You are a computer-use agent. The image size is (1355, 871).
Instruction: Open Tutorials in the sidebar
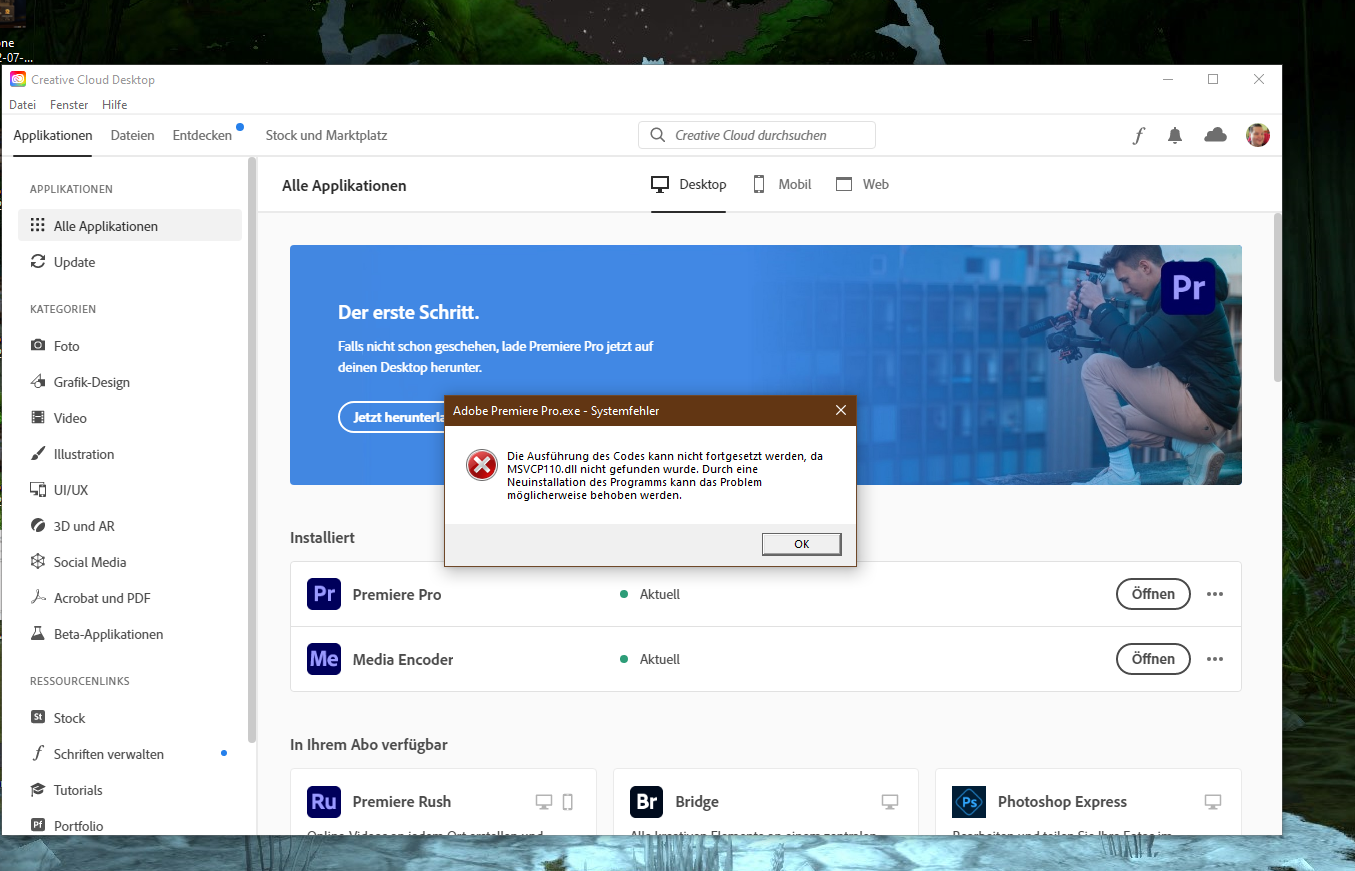130,790
